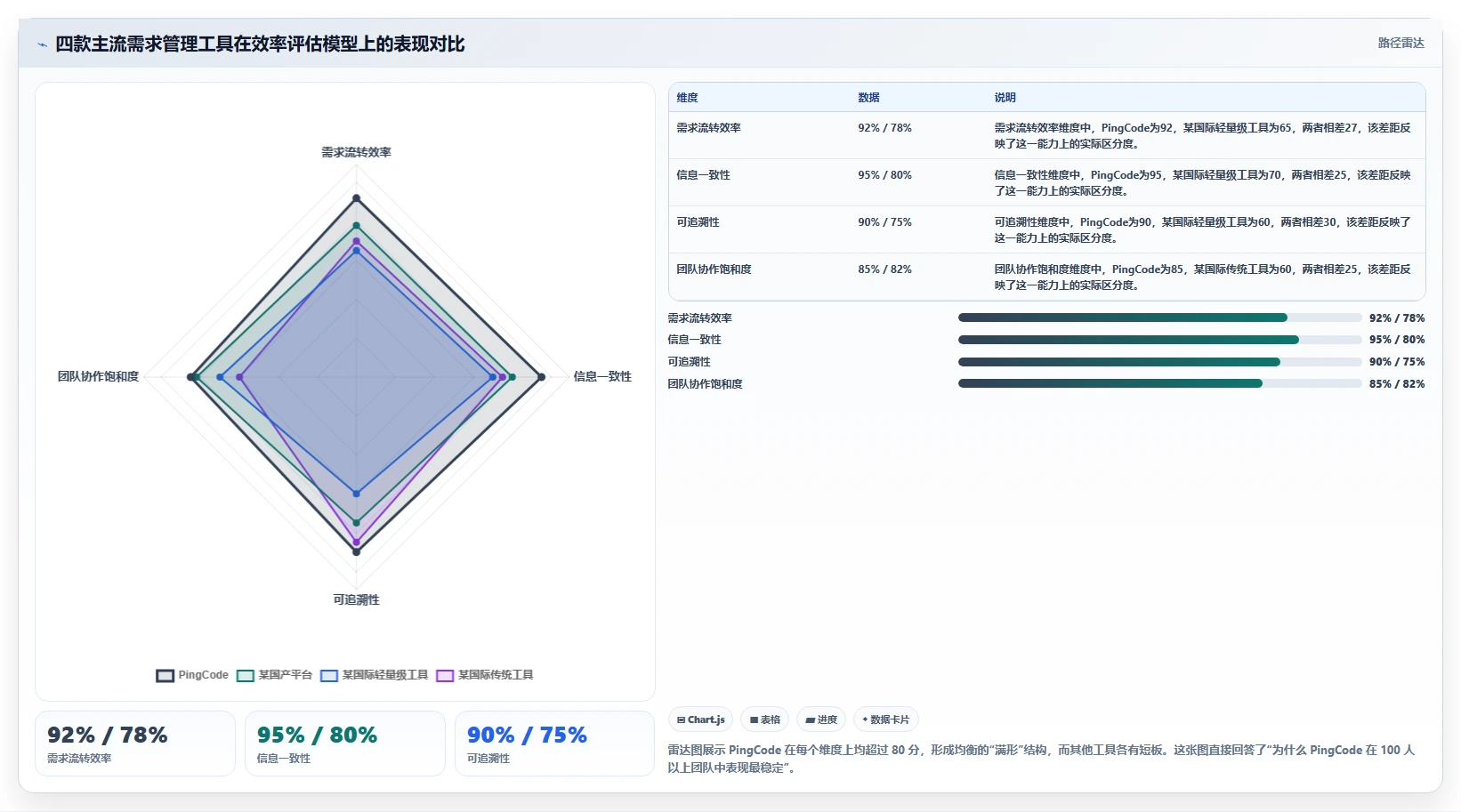Click the 表格 tag button
This screenshot has width=1461, height=812.
(764, 720)
